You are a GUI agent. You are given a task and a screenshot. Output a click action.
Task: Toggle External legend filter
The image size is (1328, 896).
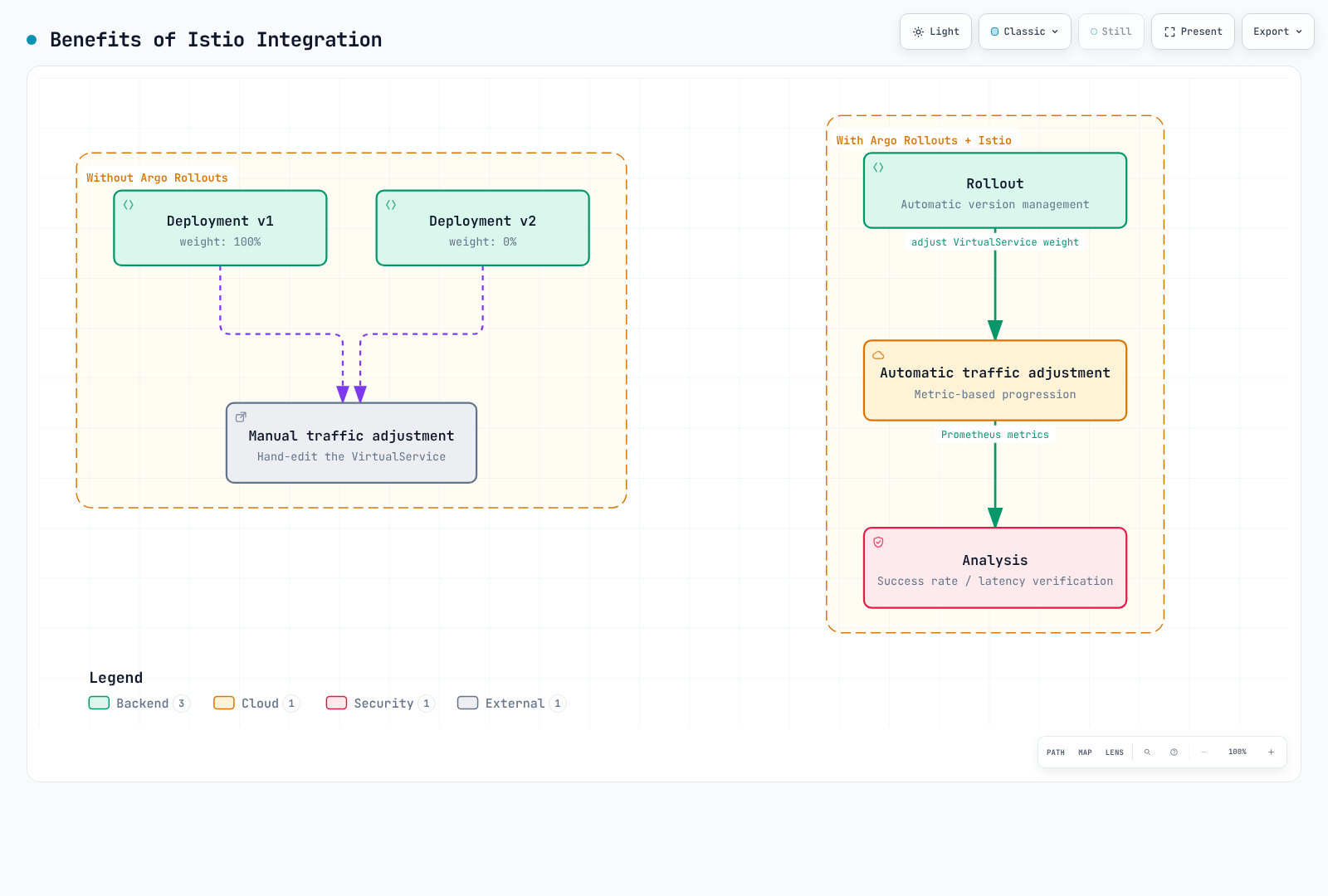[511, 704]
